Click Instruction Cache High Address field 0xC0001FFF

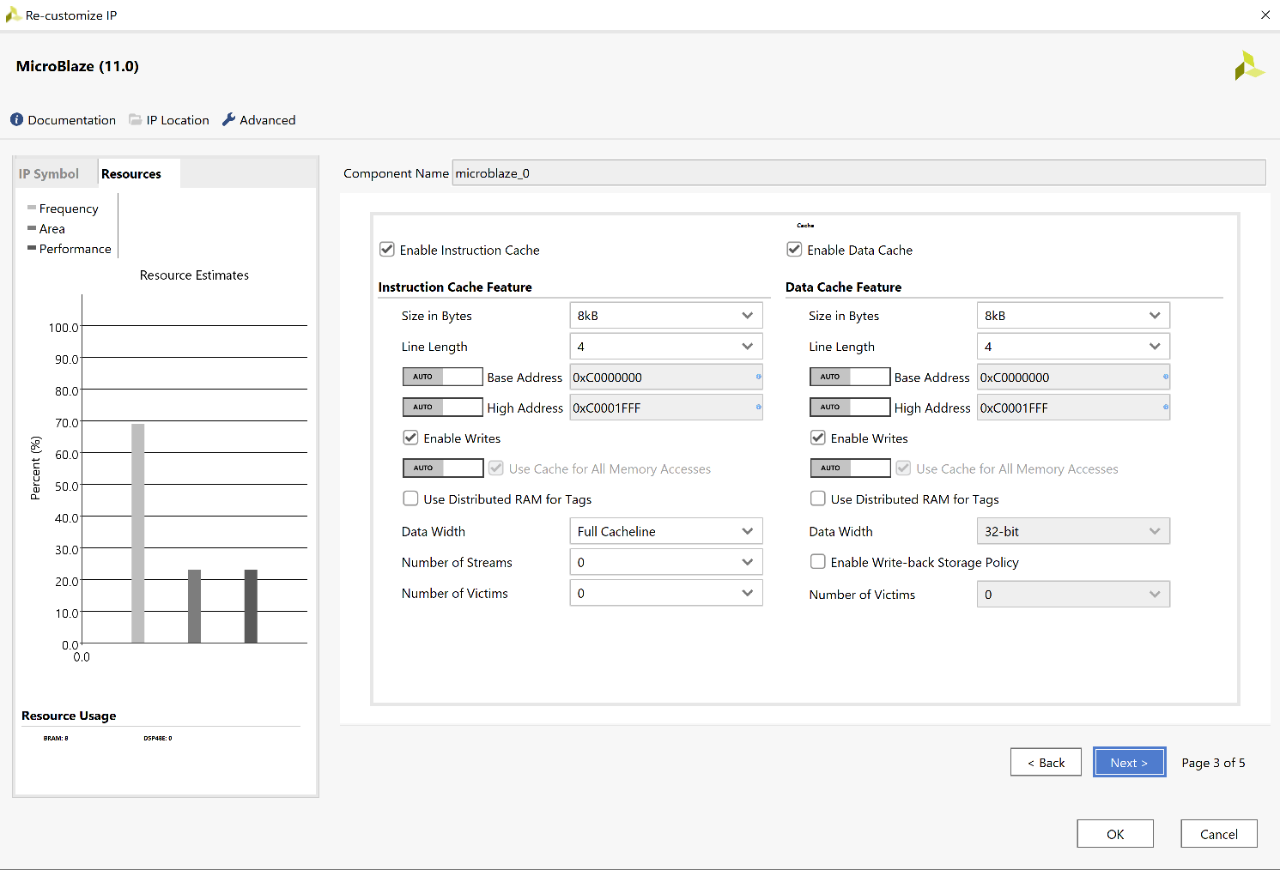pyautogui.click(x=666, y=407)
